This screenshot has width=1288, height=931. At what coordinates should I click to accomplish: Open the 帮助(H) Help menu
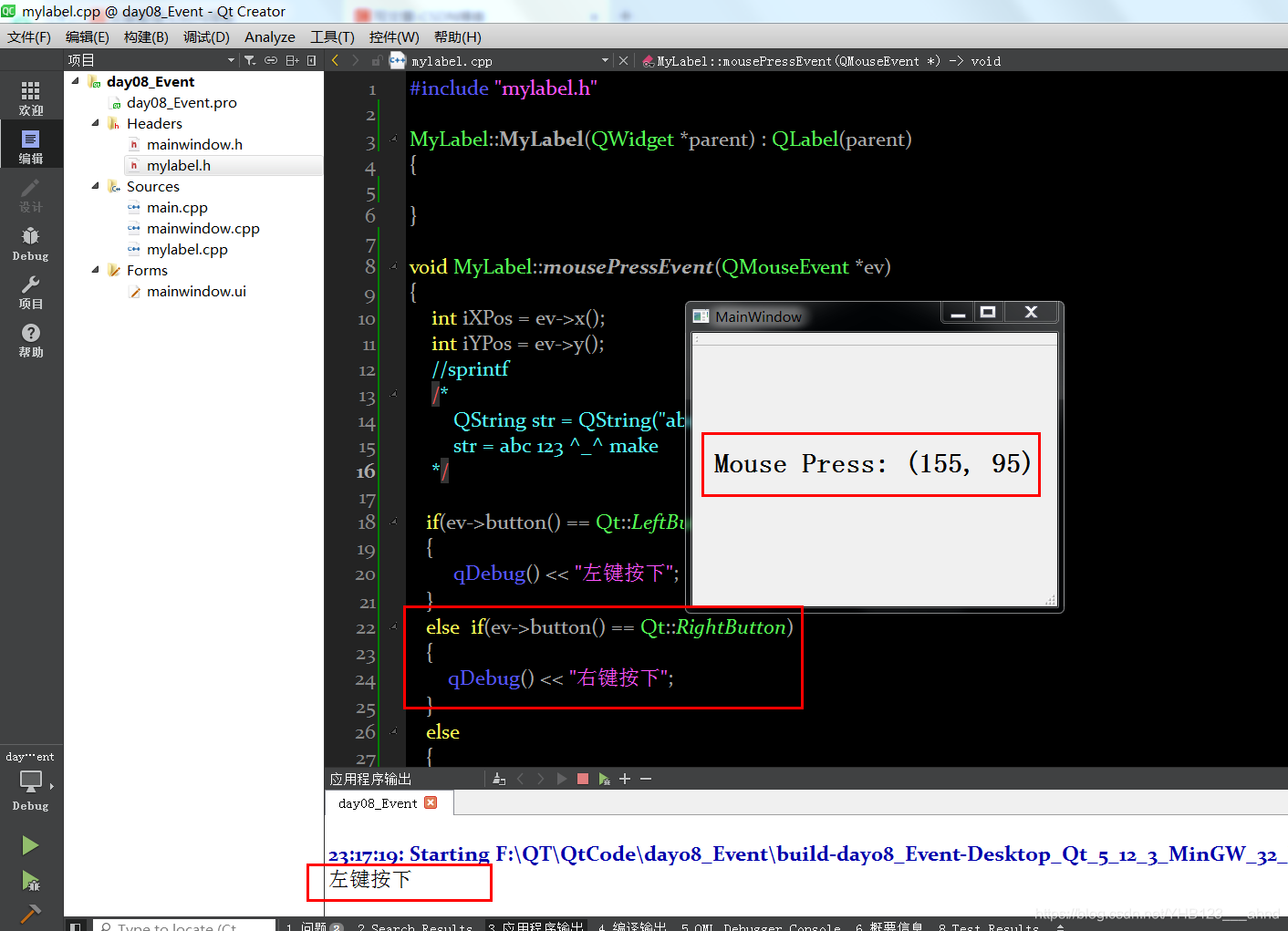pos(458,36)
